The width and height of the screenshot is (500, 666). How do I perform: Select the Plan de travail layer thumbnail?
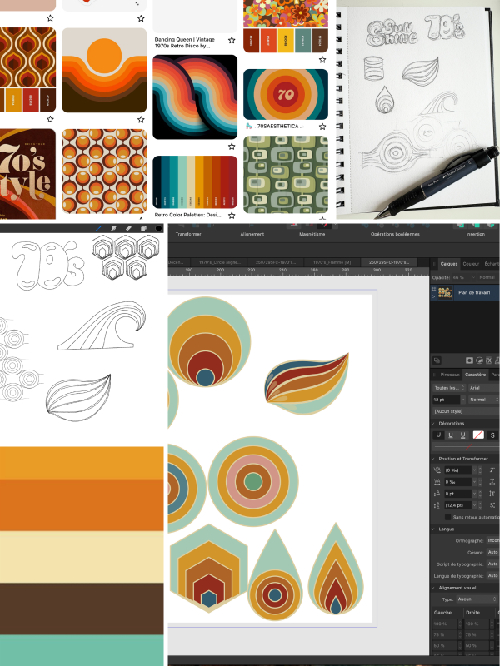pos(444,293)
